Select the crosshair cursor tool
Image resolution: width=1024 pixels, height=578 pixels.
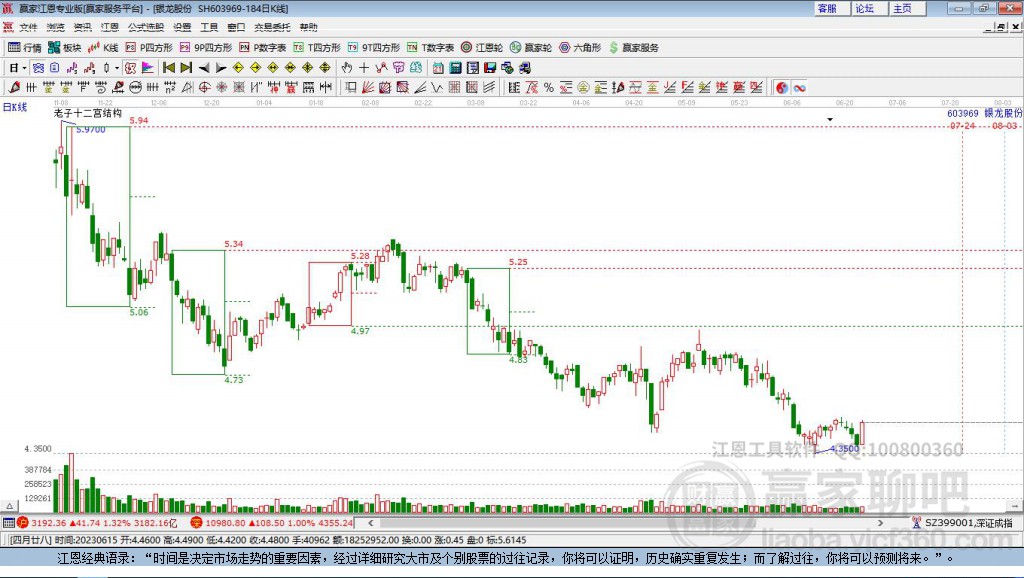[364, 68]
